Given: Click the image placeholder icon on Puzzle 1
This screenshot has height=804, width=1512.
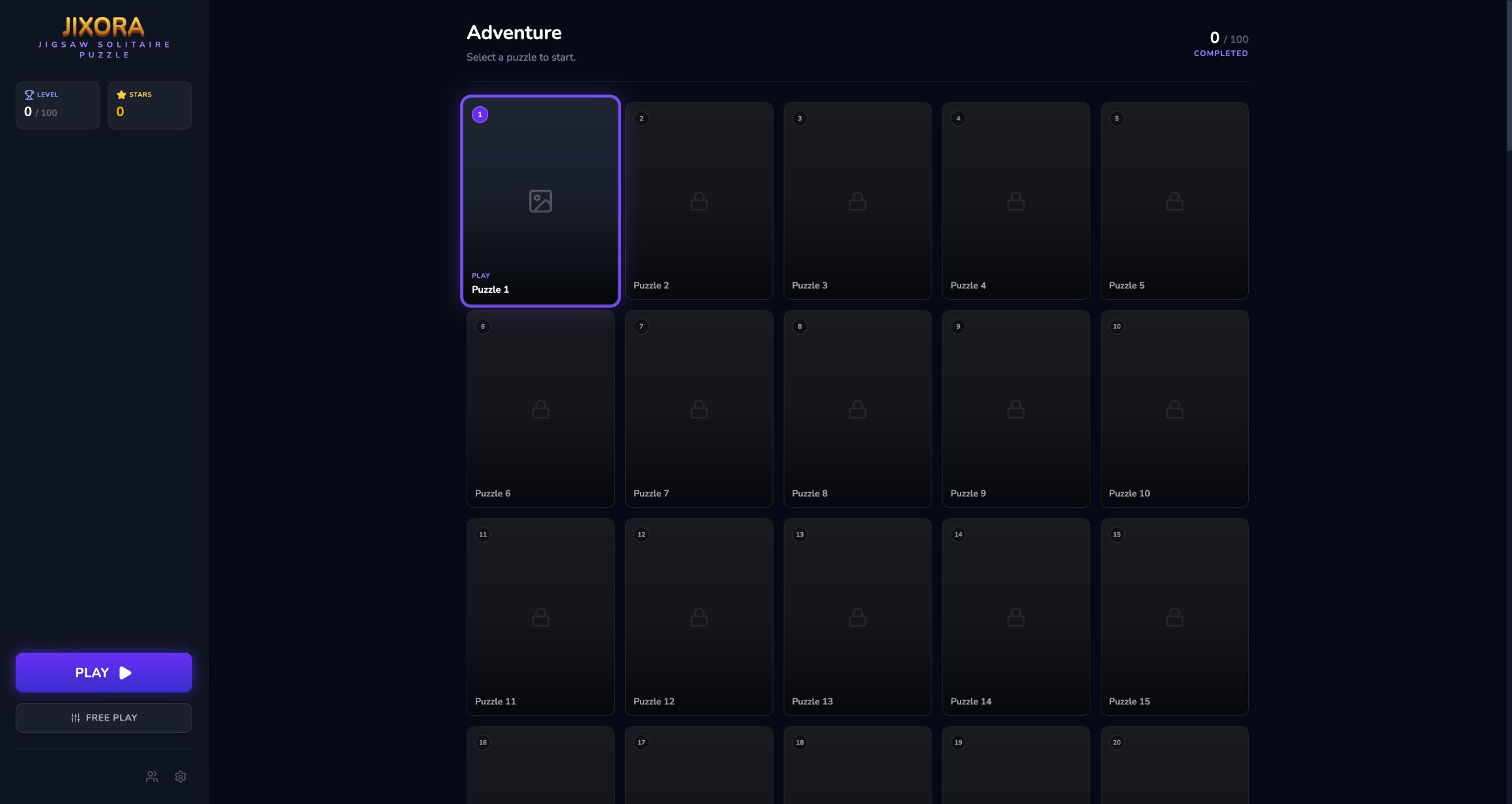Looking at the screenshot, I should [540, 201].
